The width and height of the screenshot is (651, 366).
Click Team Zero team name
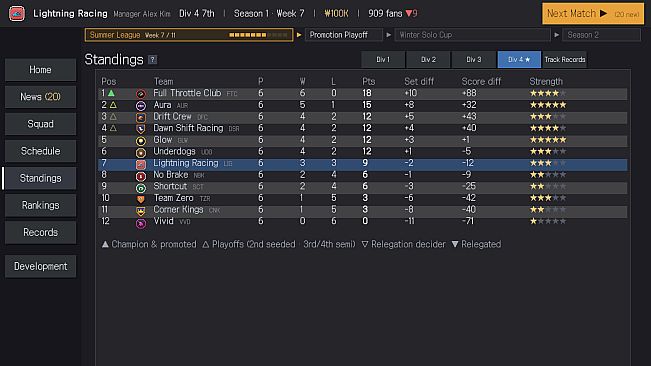(174, 198)
